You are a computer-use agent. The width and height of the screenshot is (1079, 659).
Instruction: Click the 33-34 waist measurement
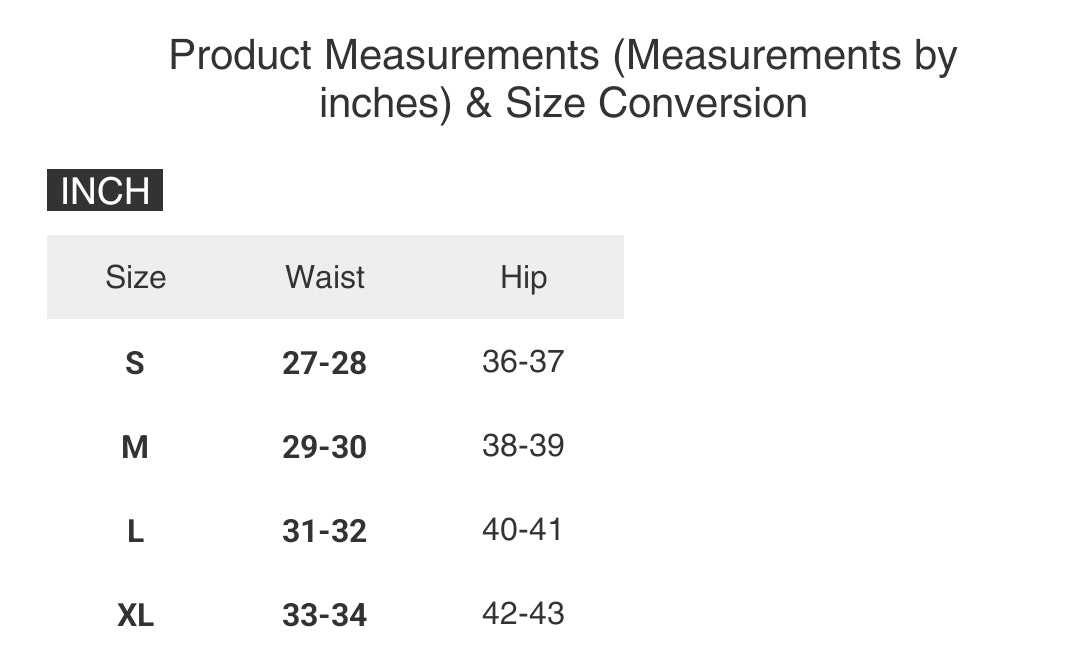[324, 615]
